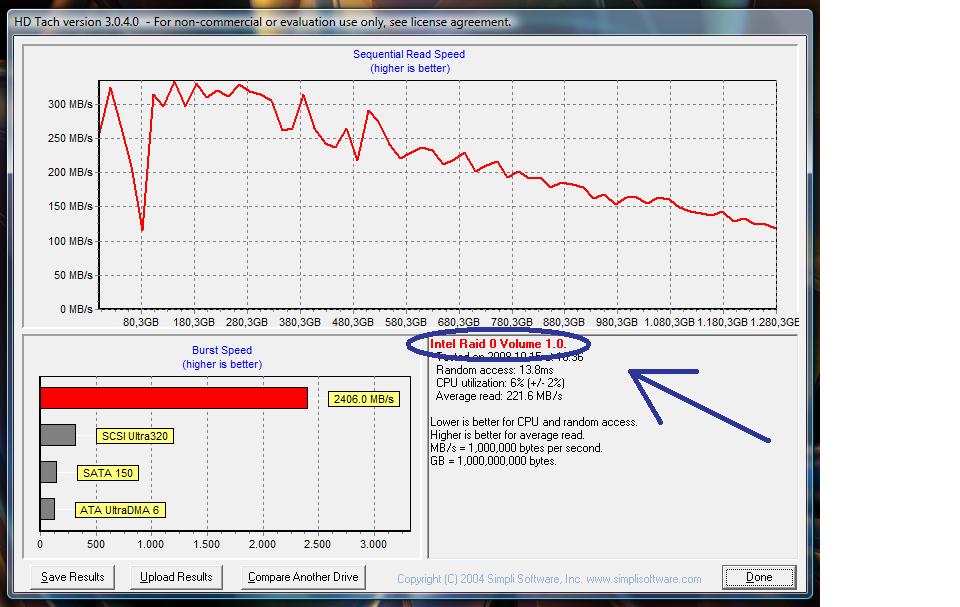960x607 pixels.
Task: Click the Save Results button
Action: (72, 577)
